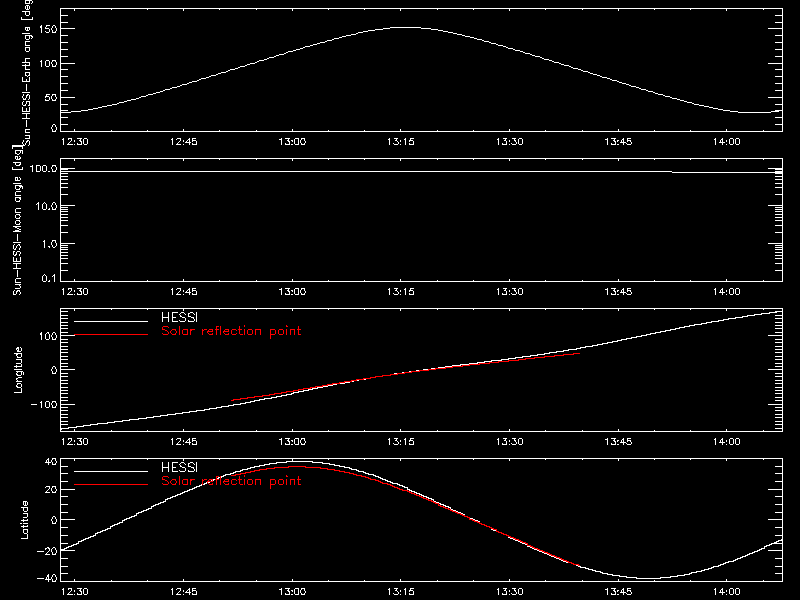Click the Latitude axis title

(x=24, y=520)
